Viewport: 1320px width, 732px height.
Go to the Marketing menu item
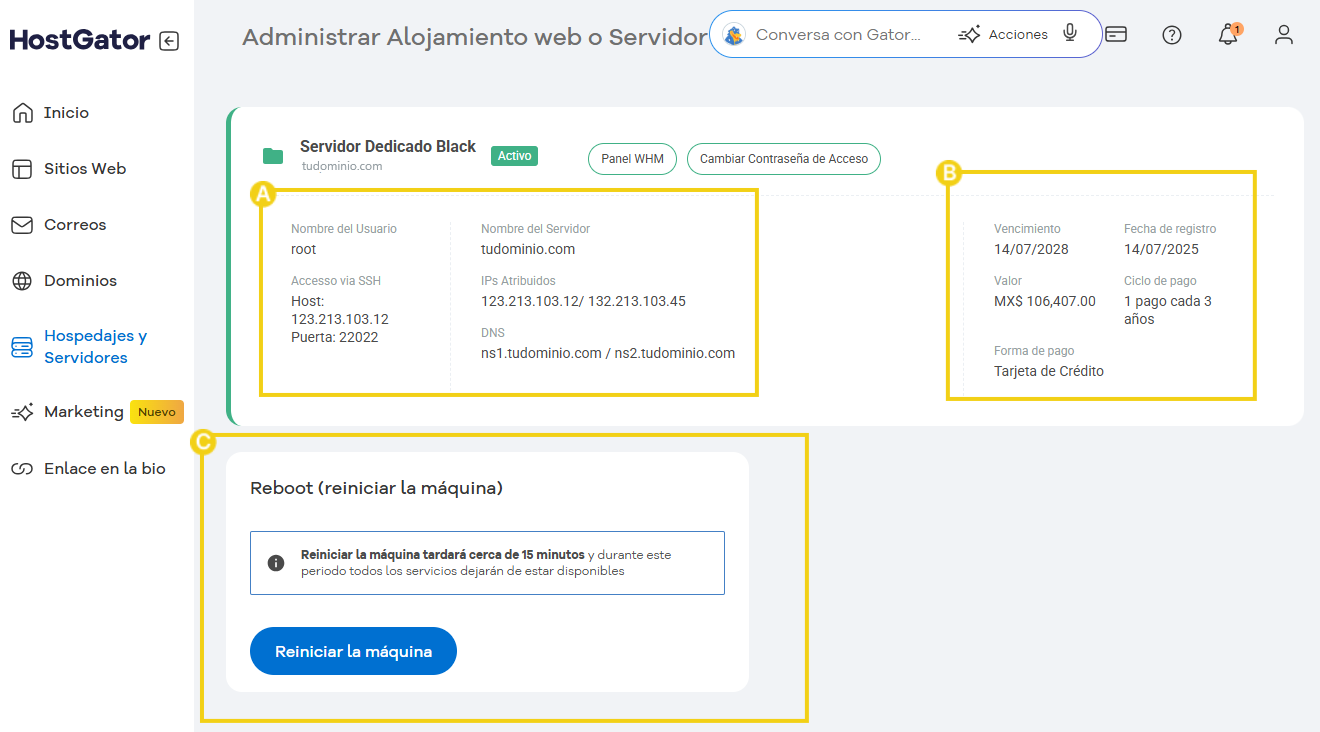point(83,411)
